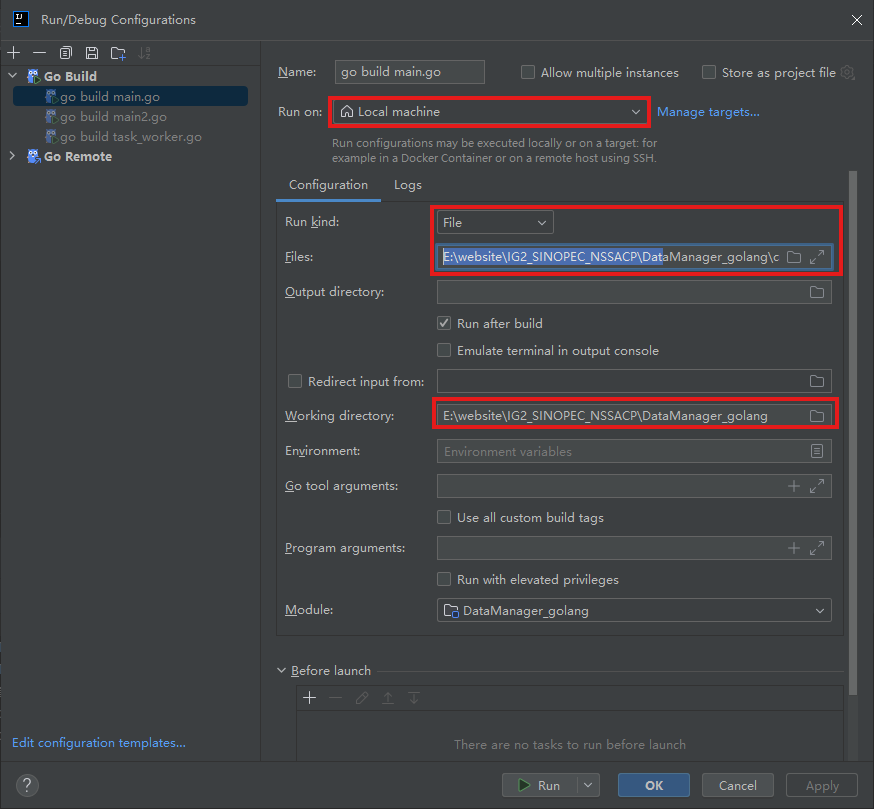Uncheck Run after build

(x=444, y=323)
